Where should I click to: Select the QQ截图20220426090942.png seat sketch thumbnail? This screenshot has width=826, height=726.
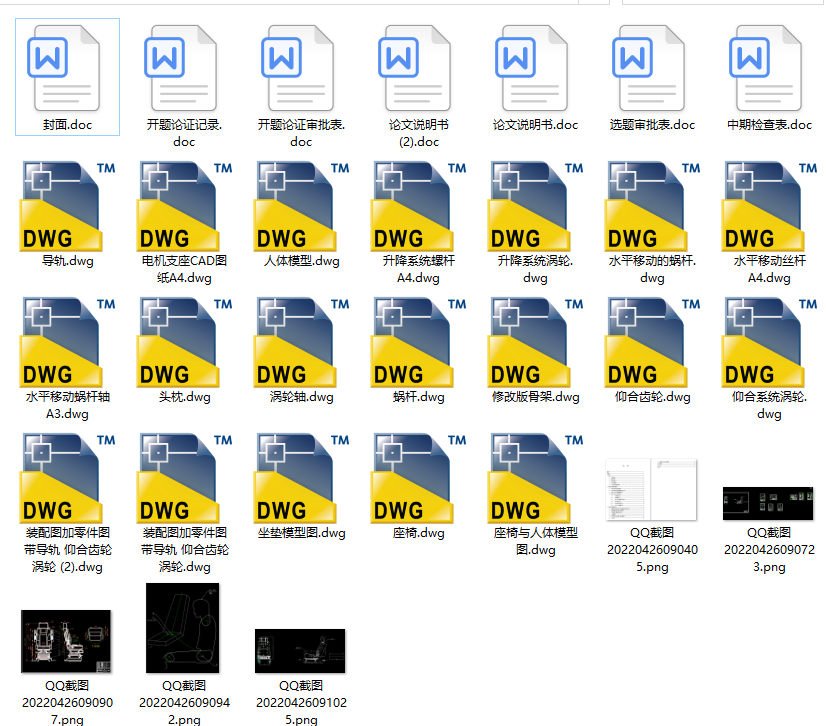[184, 628]
